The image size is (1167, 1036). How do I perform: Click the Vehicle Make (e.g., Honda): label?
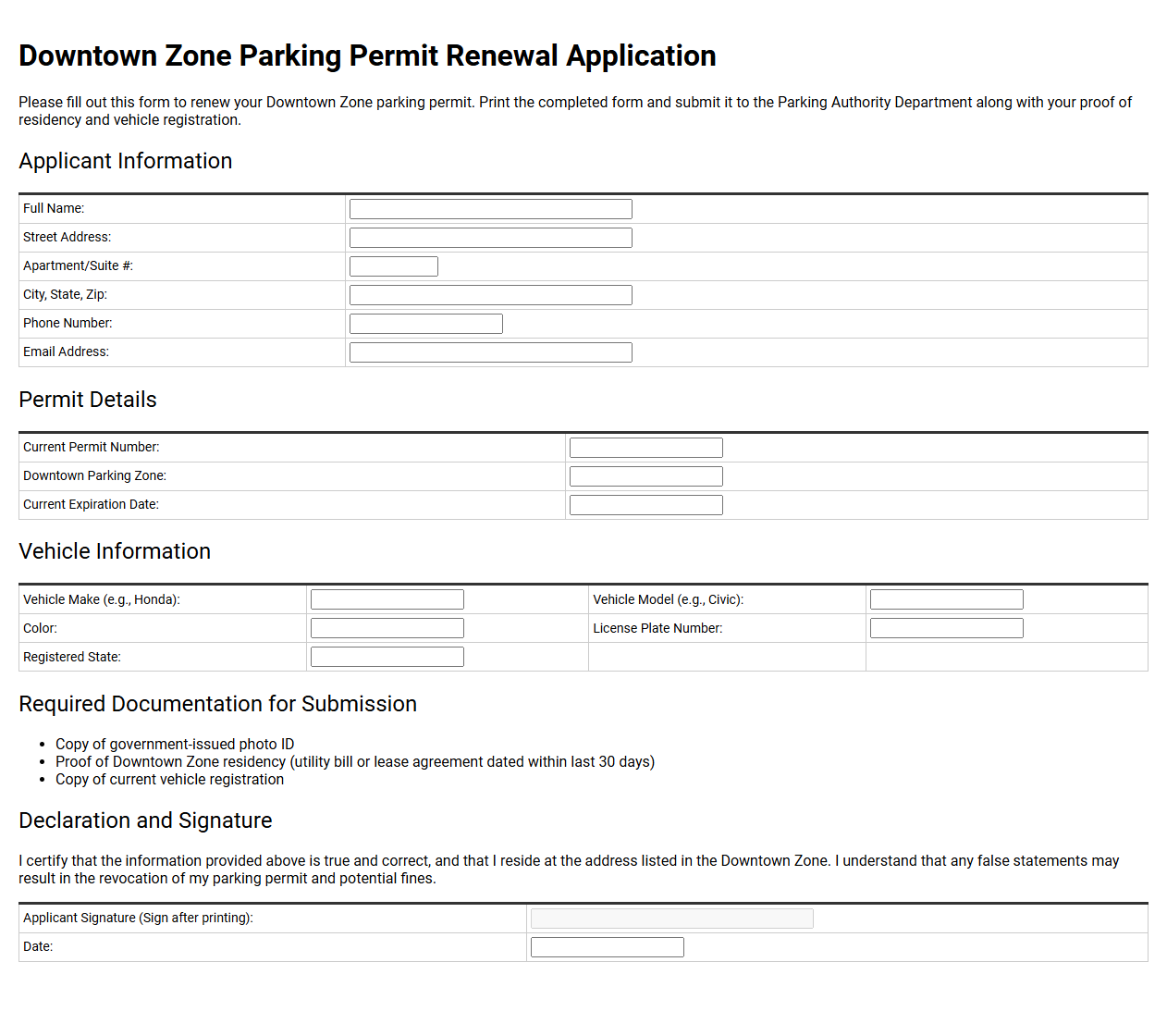(x=102, y=600)
